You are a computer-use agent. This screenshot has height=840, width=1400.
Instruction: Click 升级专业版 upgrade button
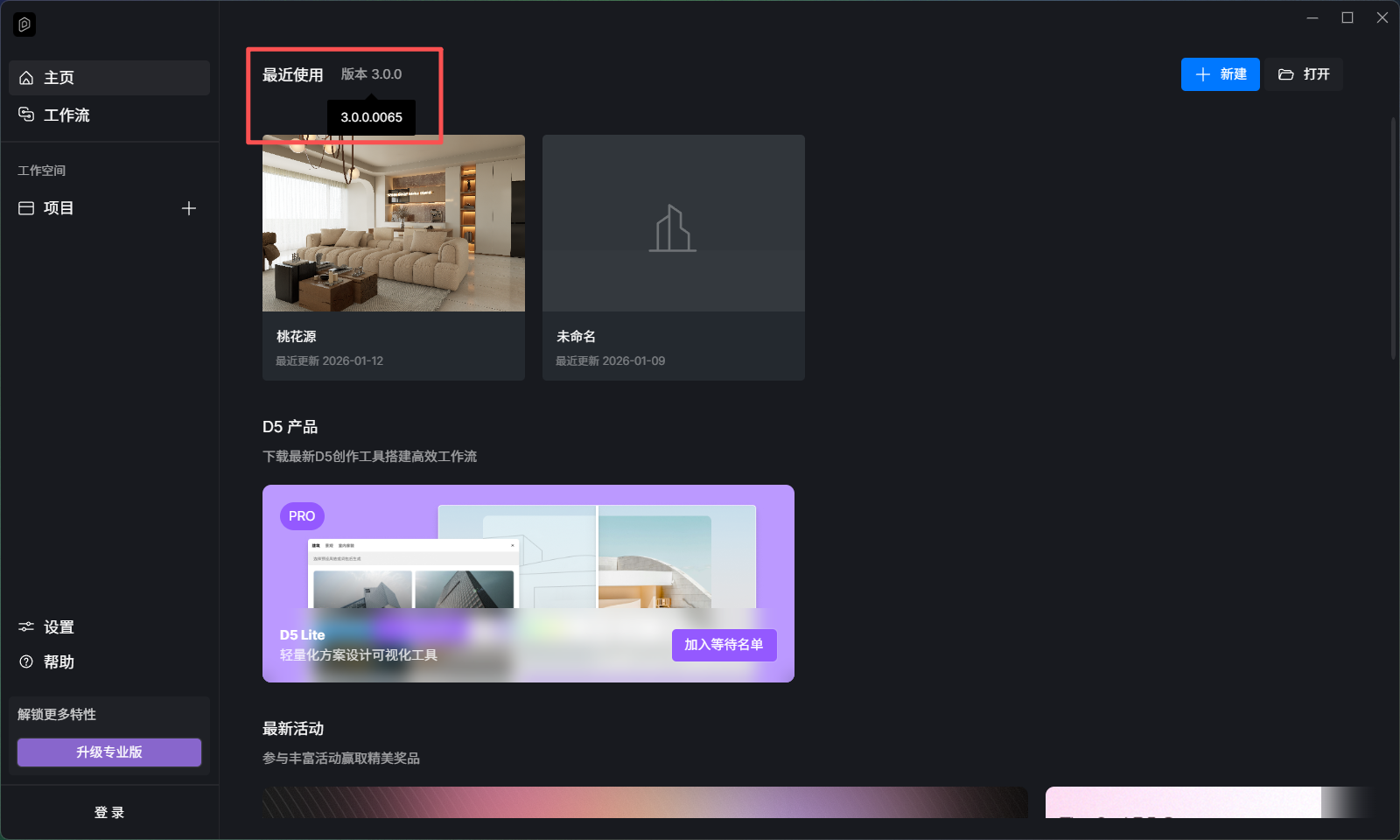pyautogui.click(x=109, y=752)
